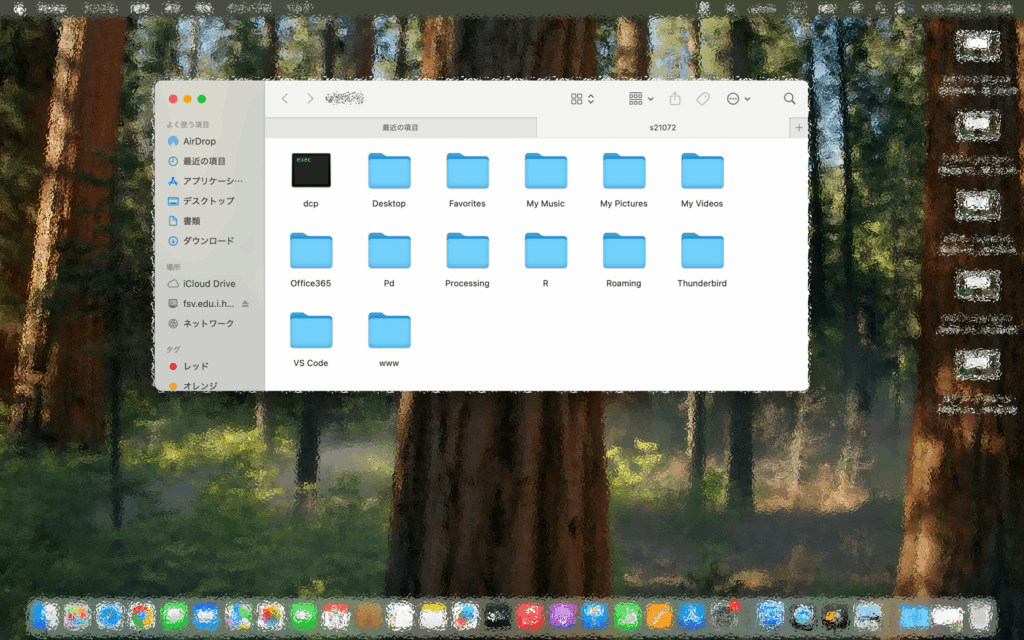Open the Share toolbar icon
Image resolution: width=1024 pixels, height=640 pixels.
[675, 99]
